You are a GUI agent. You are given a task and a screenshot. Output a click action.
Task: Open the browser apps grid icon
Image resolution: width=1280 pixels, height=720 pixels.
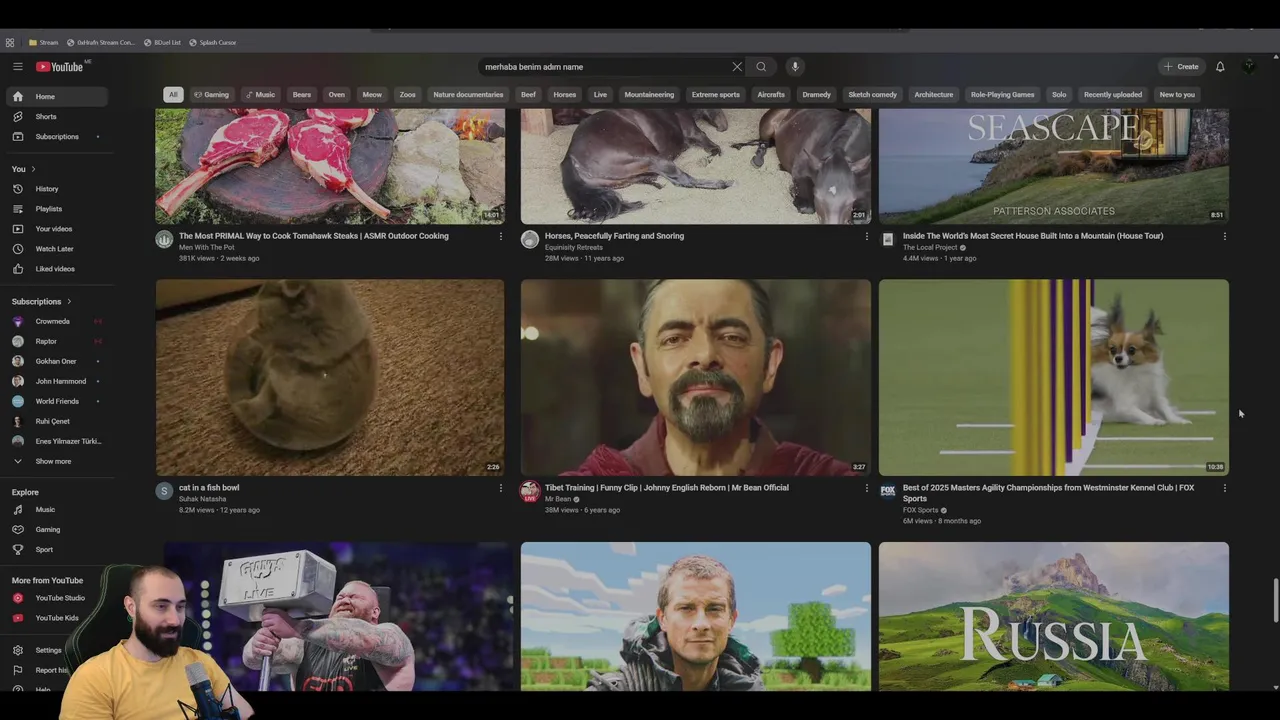click(x=10, y=43)
